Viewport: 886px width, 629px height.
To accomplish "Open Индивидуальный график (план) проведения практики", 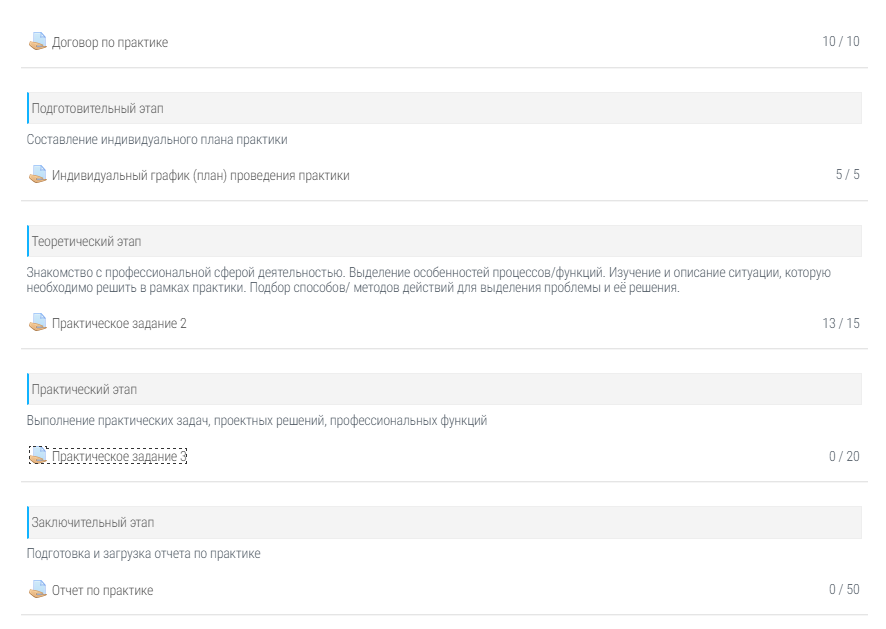I will tap(201, 175).
